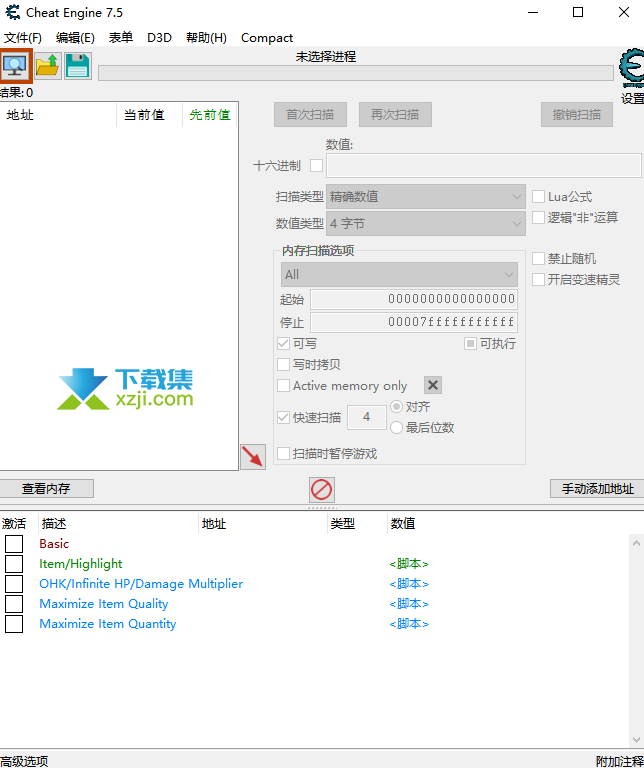Open the process list via computer icon
This screenshot has height=768, width=644.
coord(16,65)
